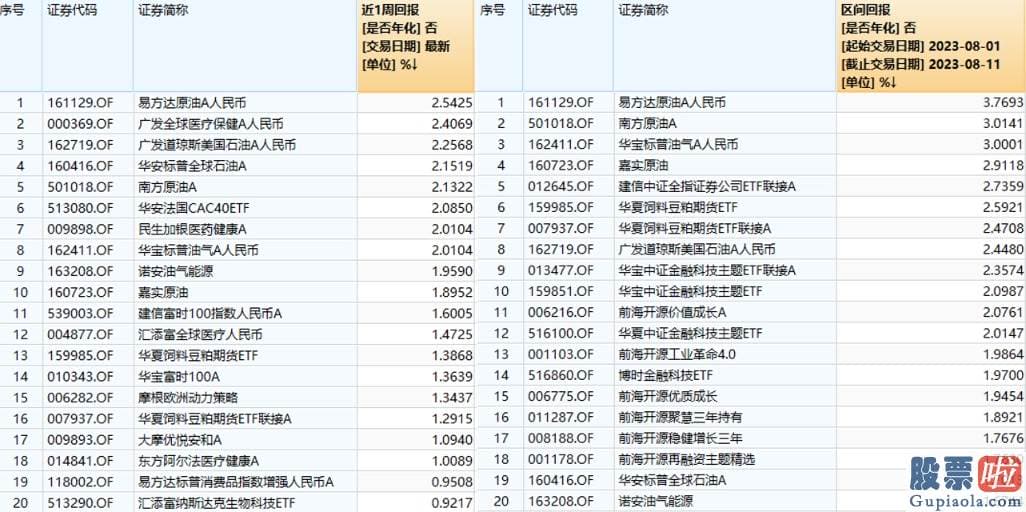Select fund name 前海开源价值成长A
This screenshot has height=512, width=1026.
pos(673,312)
